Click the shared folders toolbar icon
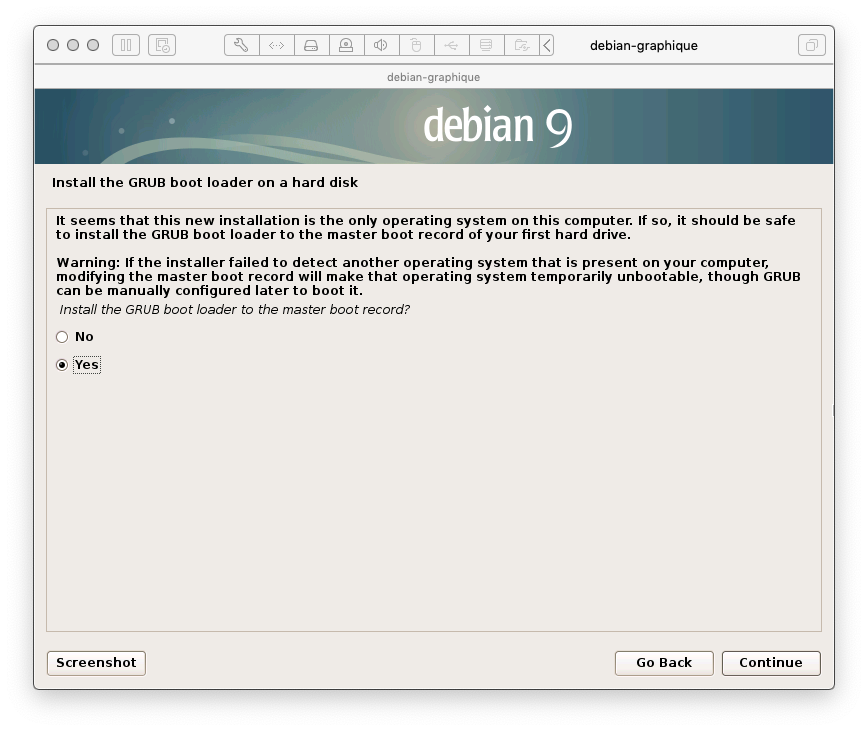This screenshot has width=868, height=731. tap(521, 45)
